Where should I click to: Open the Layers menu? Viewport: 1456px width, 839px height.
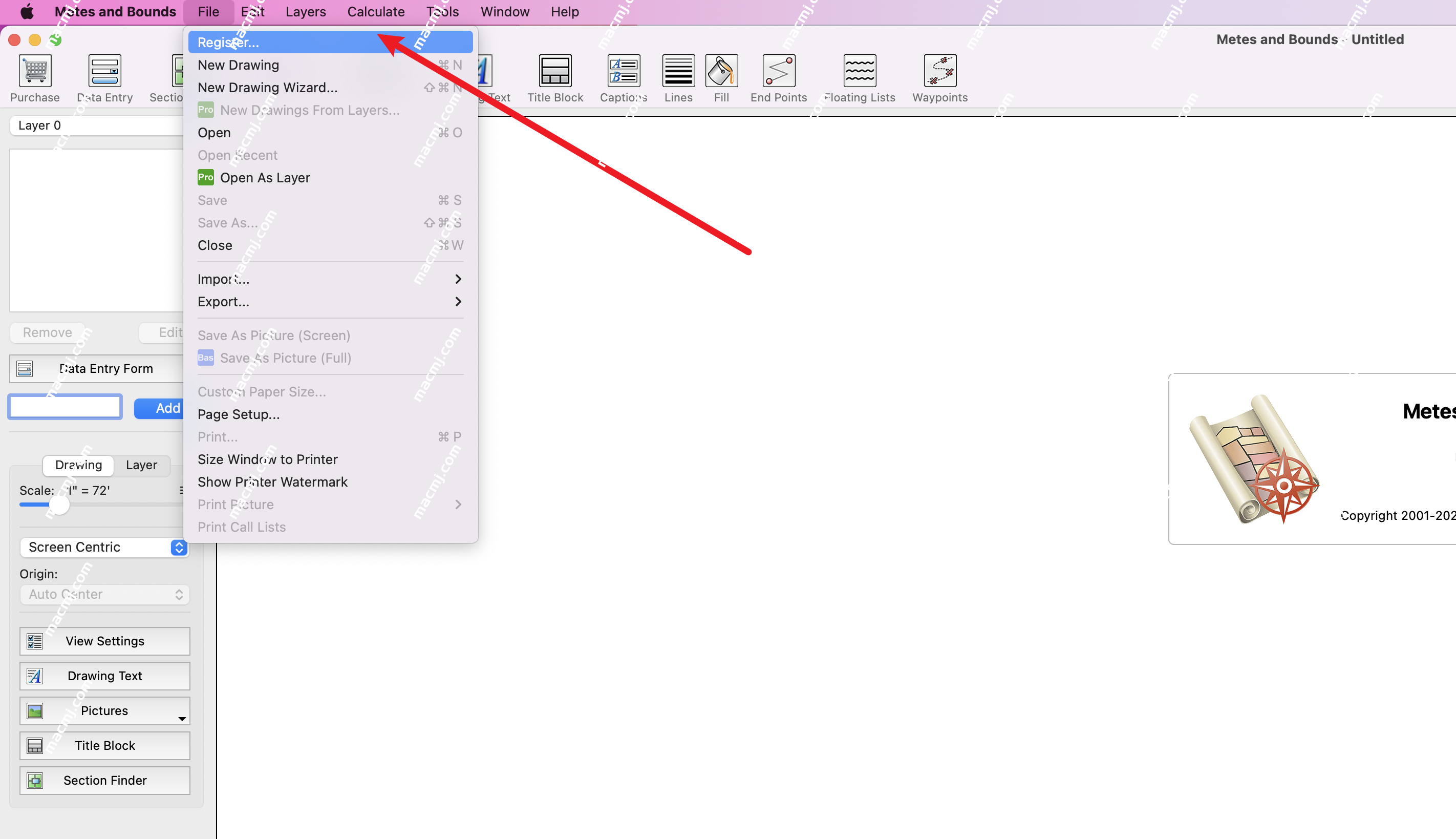306,11
